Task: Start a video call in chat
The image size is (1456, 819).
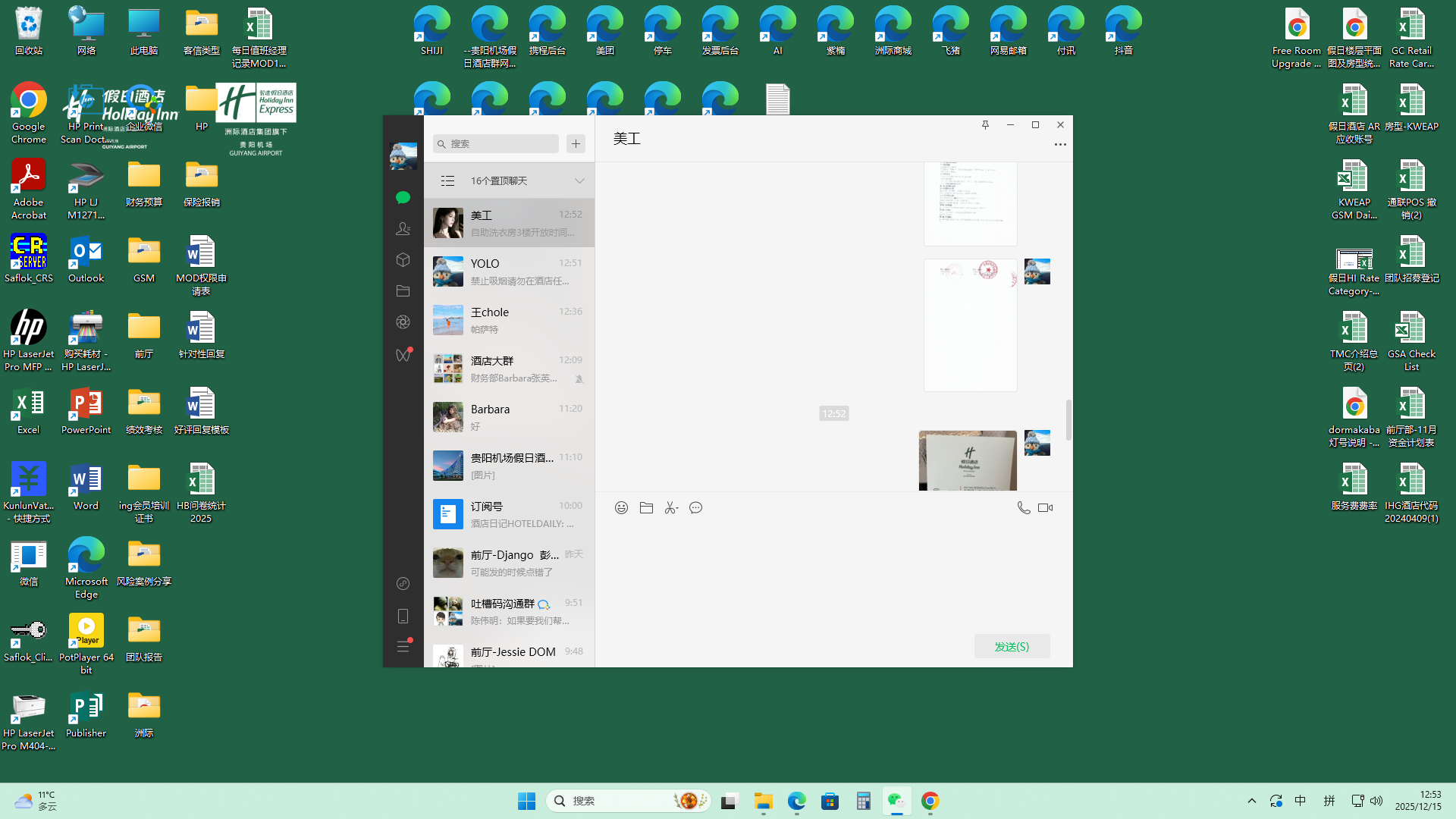Action: tap(1045, 508)
